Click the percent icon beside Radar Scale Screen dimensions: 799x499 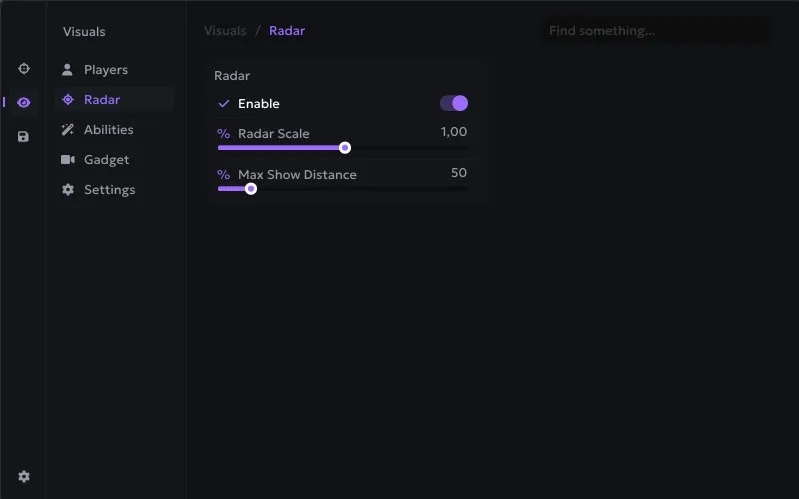[x=223, y=134]
